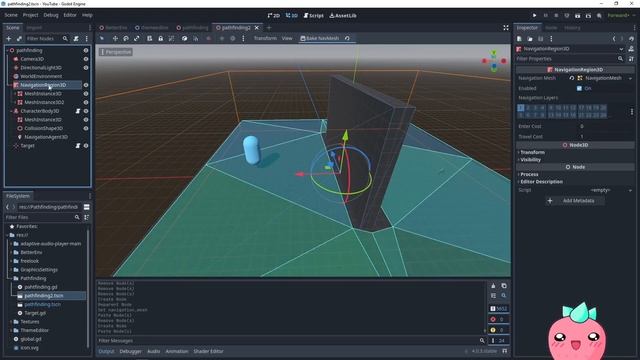Open the script attached to CharacterBody3D
The image size is (640, 360).
[x=78, y=111]
